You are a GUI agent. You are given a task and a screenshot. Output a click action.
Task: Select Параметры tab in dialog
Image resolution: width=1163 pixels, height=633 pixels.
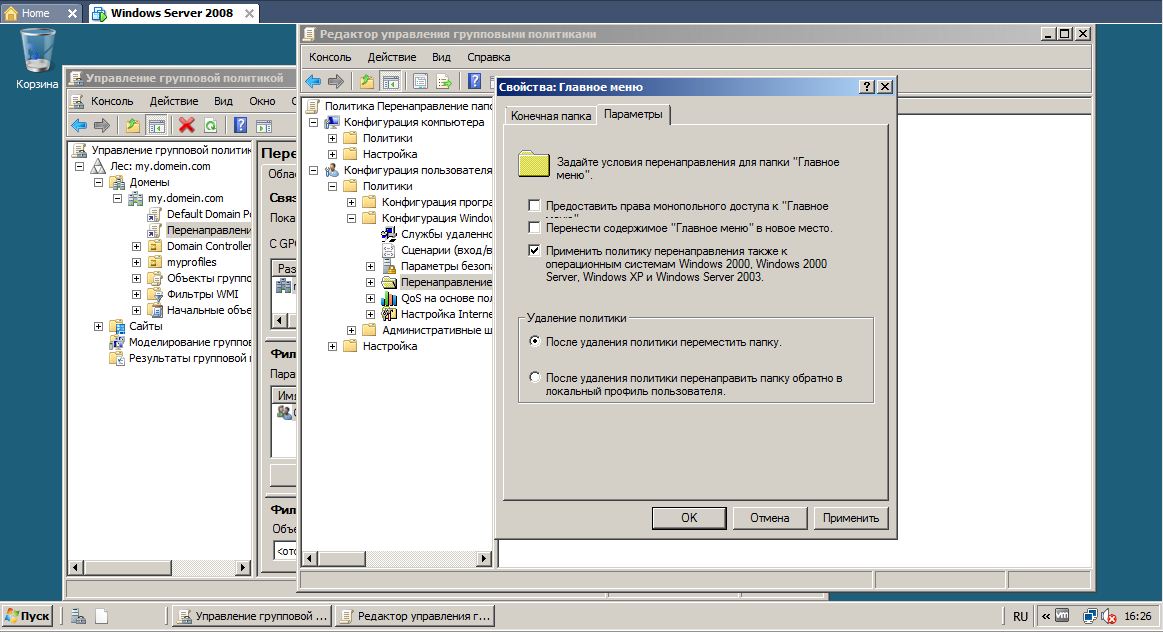click(633, 114)
